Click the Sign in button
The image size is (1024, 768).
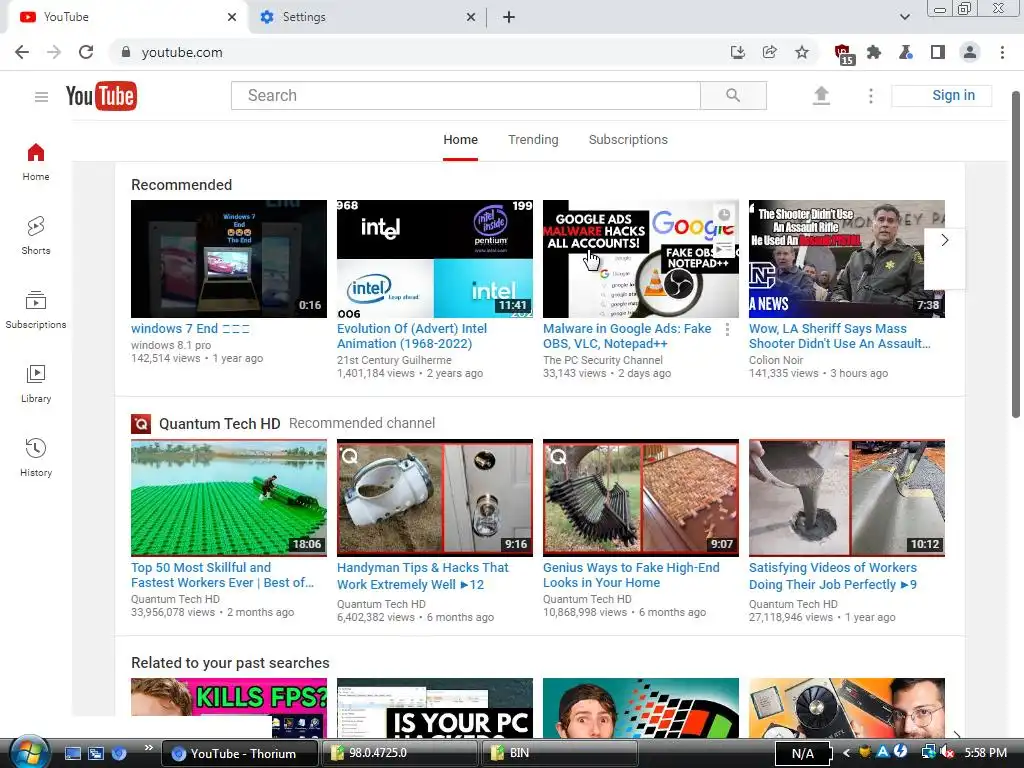point(941,95)
